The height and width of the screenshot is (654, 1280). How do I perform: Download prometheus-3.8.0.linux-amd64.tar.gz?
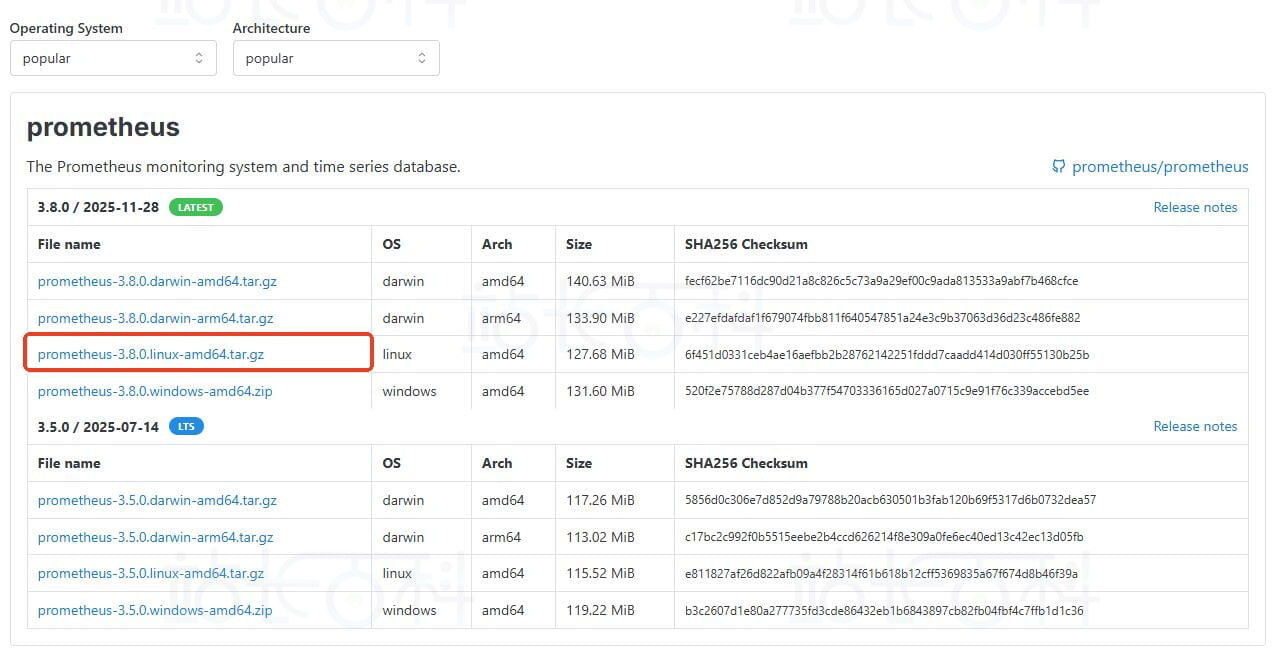(151, 354)
